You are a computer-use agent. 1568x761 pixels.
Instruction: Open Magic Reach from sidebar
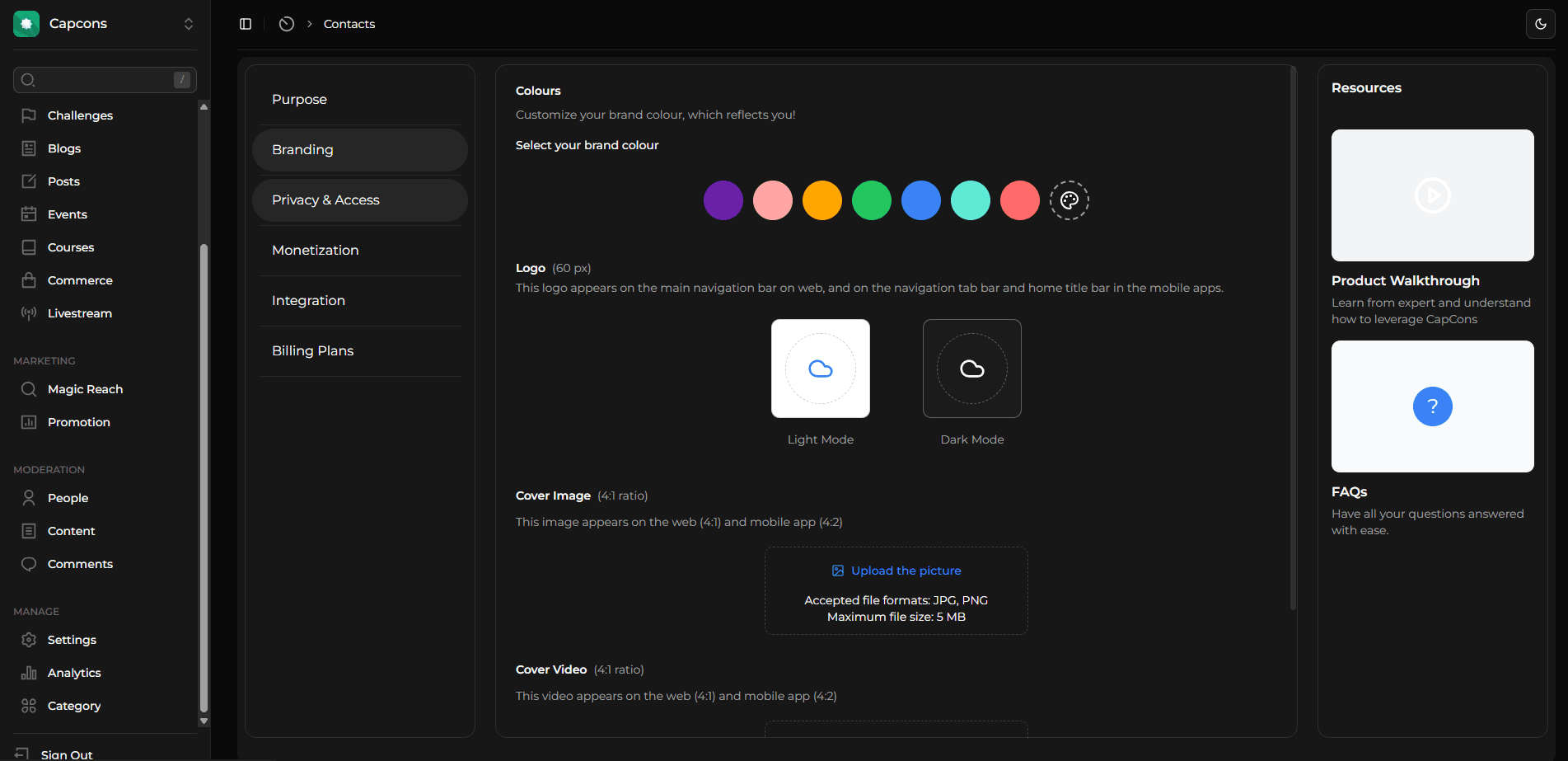click(x=85, y=389)
